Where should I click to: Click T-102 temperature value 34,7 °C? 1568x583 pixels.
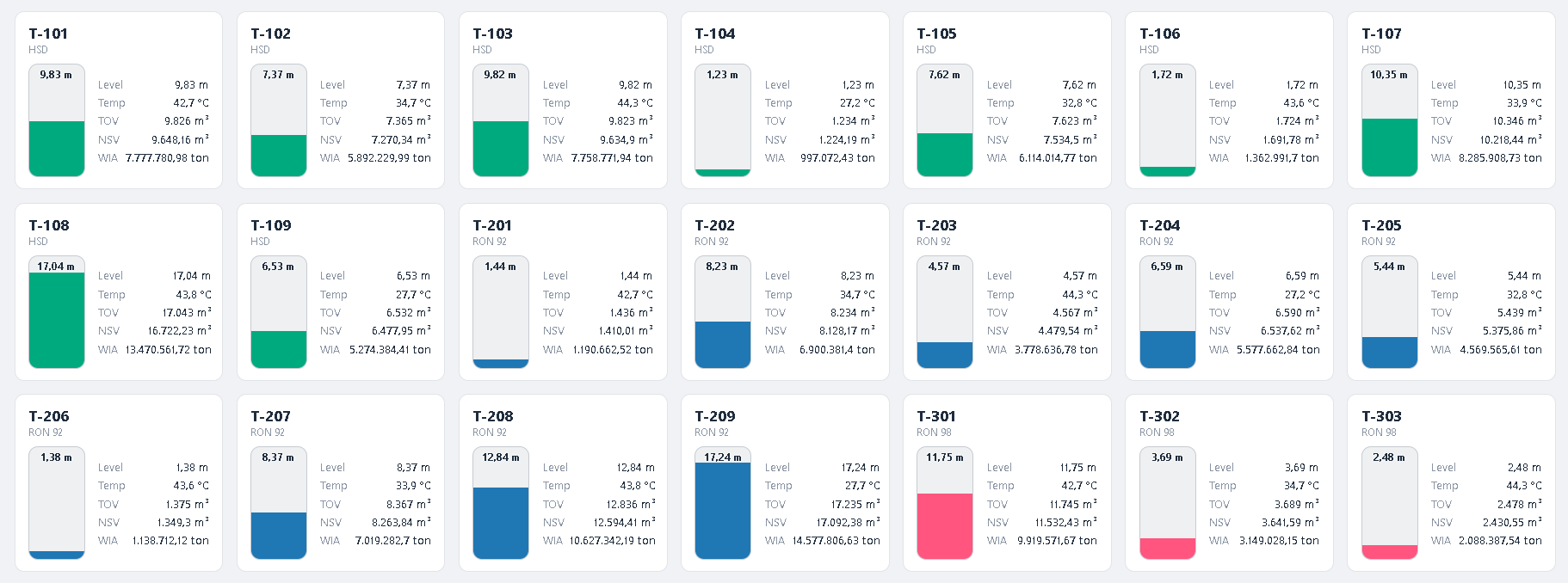(413, 103)
